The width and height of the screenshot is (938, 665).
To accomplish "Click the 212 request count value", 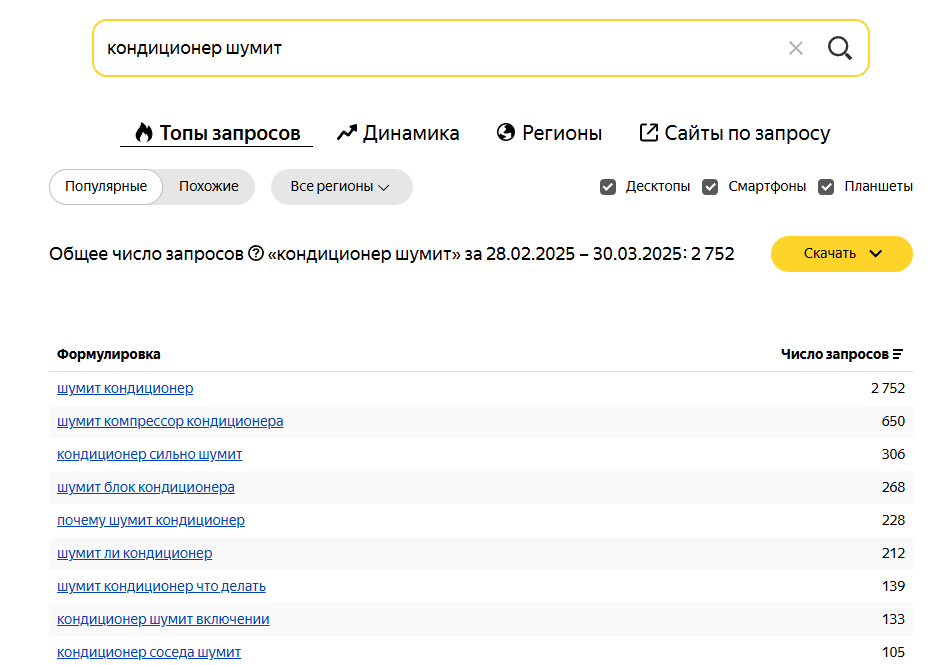I will click(893, 553).
